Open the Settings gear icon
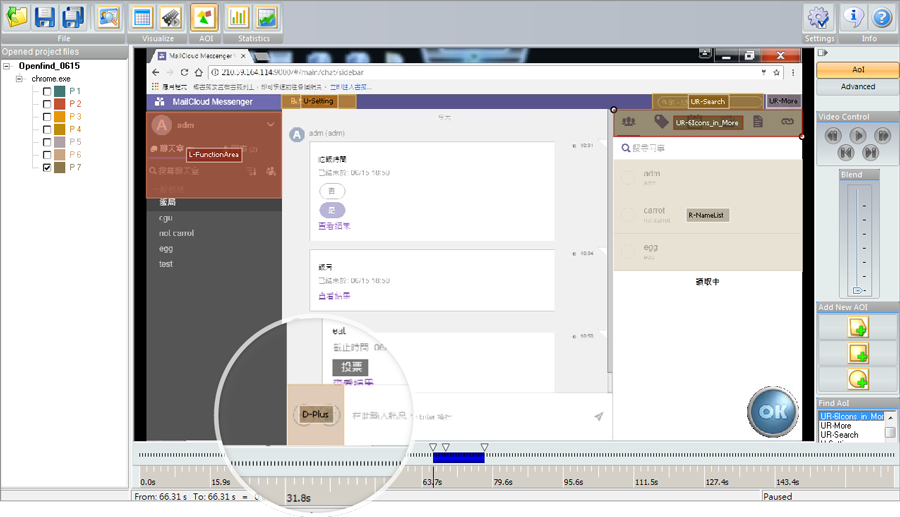 tap(820, 18)
